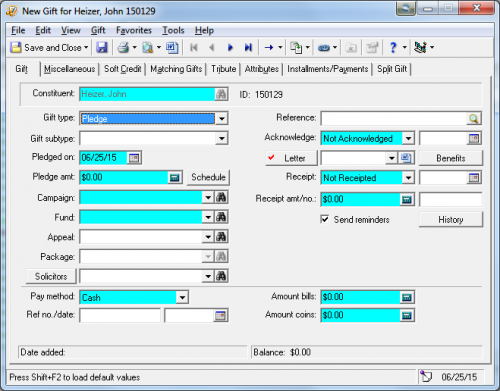500x391 pixels.
Task: Click the blue link chain toolbar icon
Action: coord(324,48)
